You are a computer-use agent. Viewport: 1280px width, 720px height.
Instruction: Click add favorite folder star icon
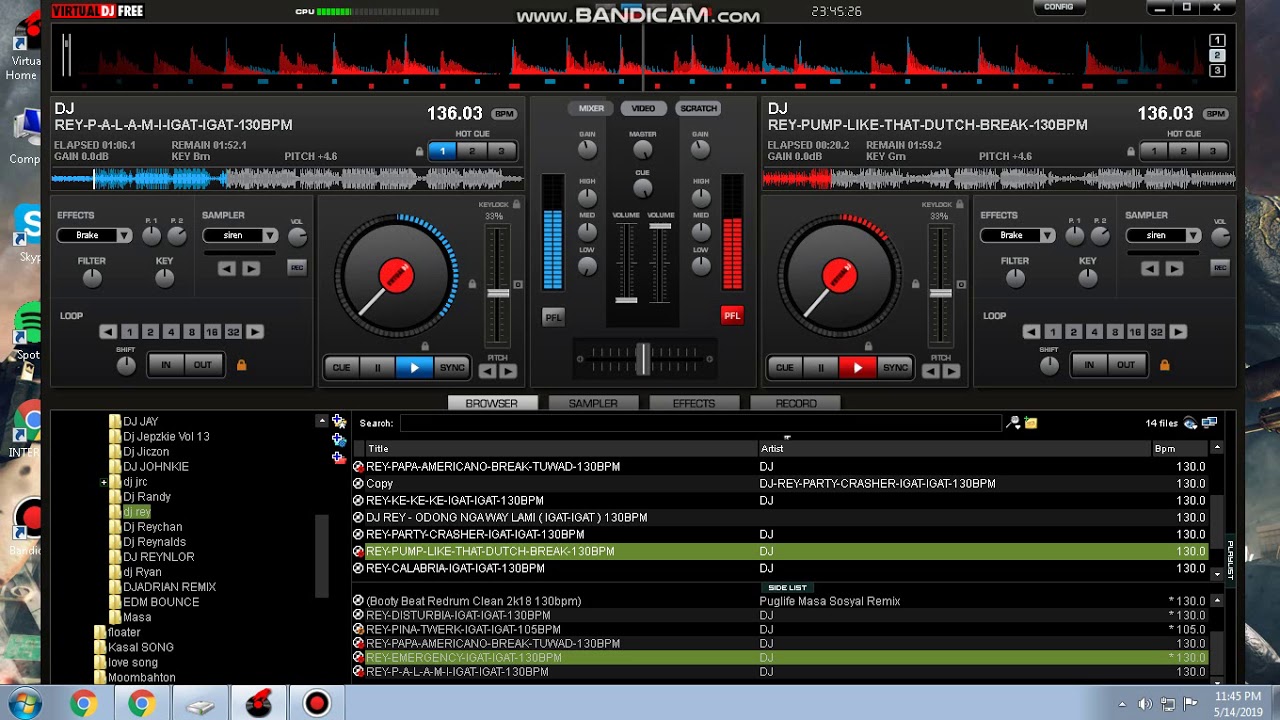click(x=339, y=422)
